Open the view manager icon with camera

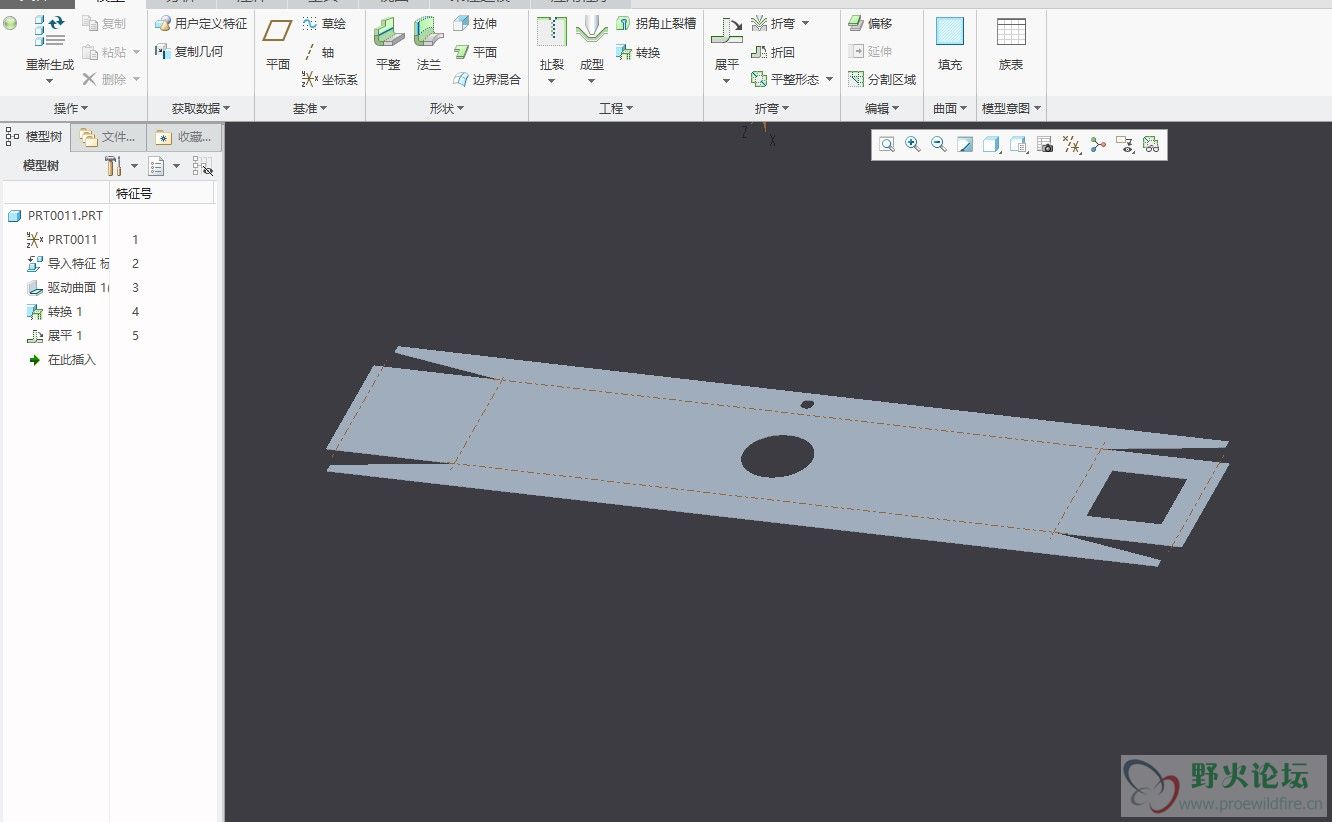pyautogui.click(x=1045, y=145)
